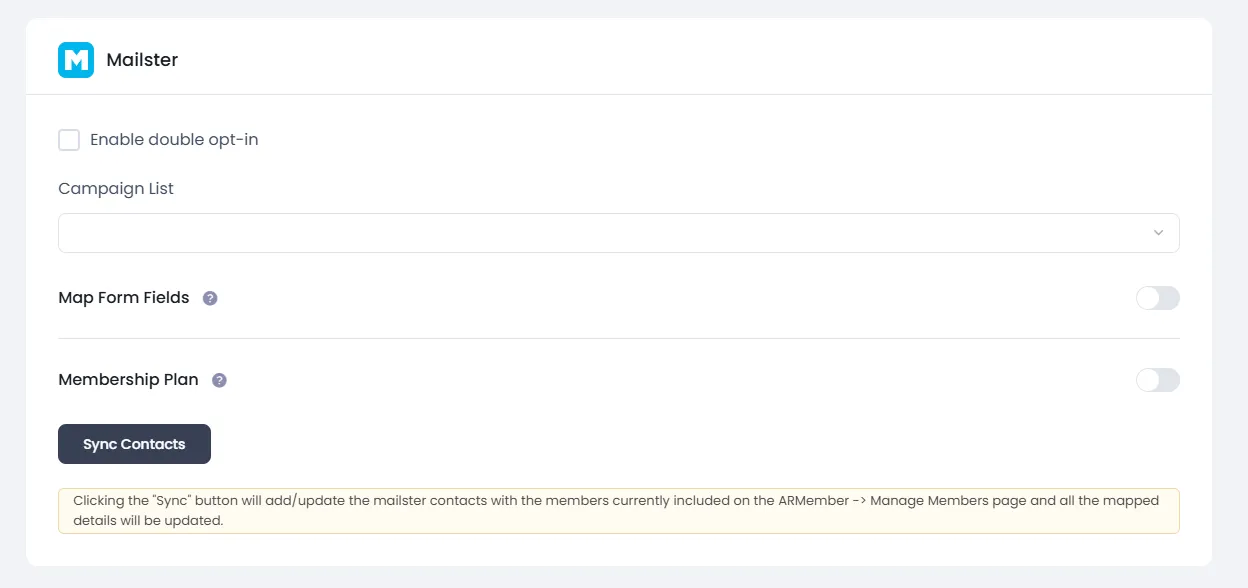
Task: Open the Campaign List dropdown
Action: pos(618,232)
